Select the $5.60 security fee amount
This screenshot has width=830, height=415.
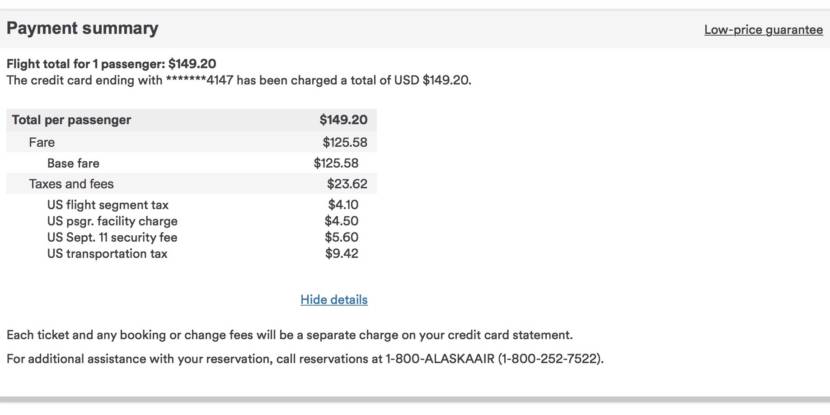coord(341,238)
